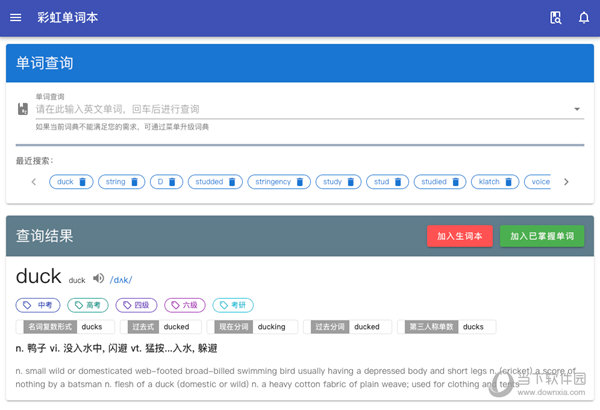Viewport: 600px width, 410px height.
Task: Click present participle 'ducking'
Action: (271, 327)
